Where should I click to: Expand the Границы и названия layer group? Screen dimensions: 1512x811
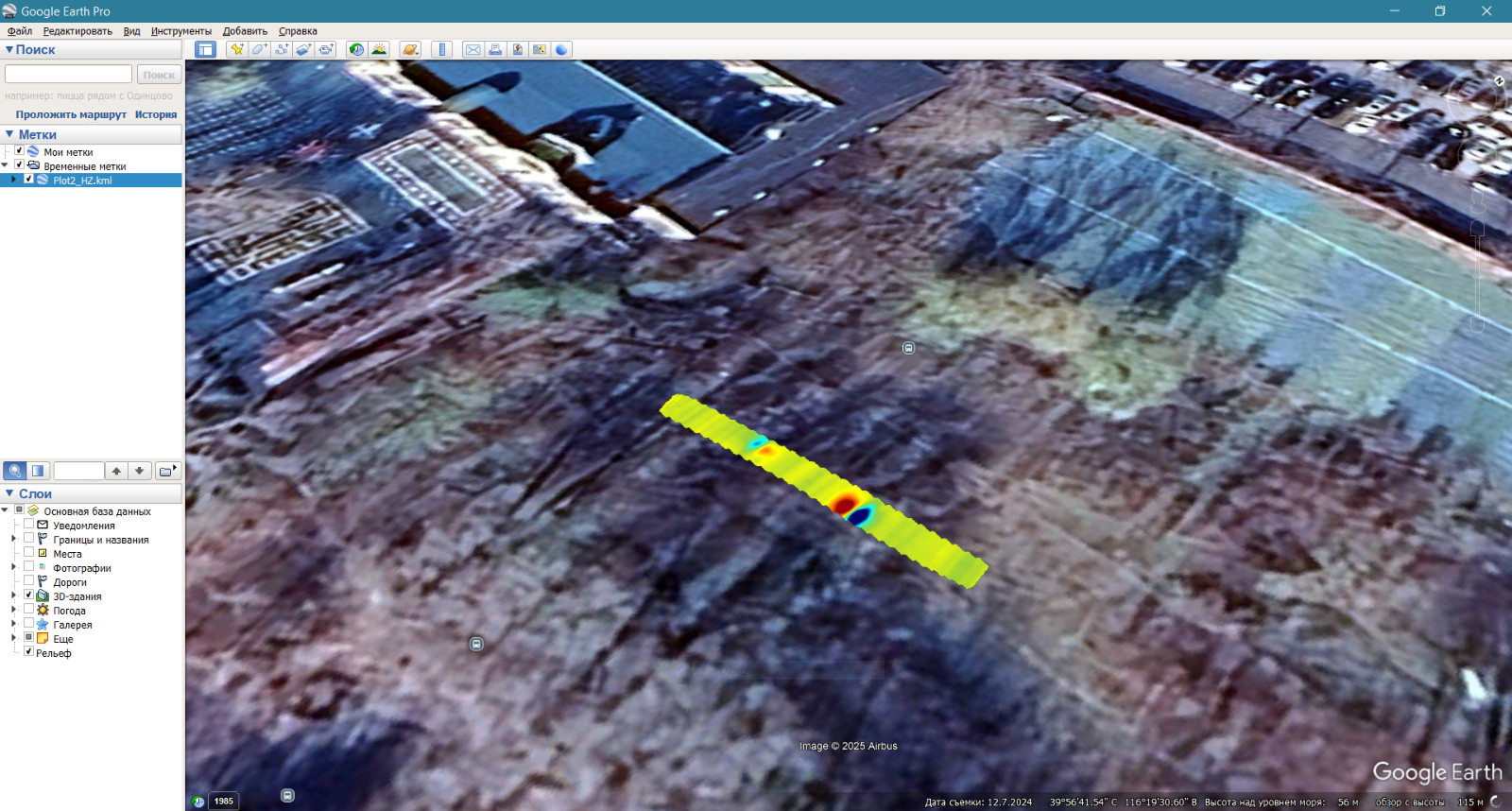[x=14, y=539]
